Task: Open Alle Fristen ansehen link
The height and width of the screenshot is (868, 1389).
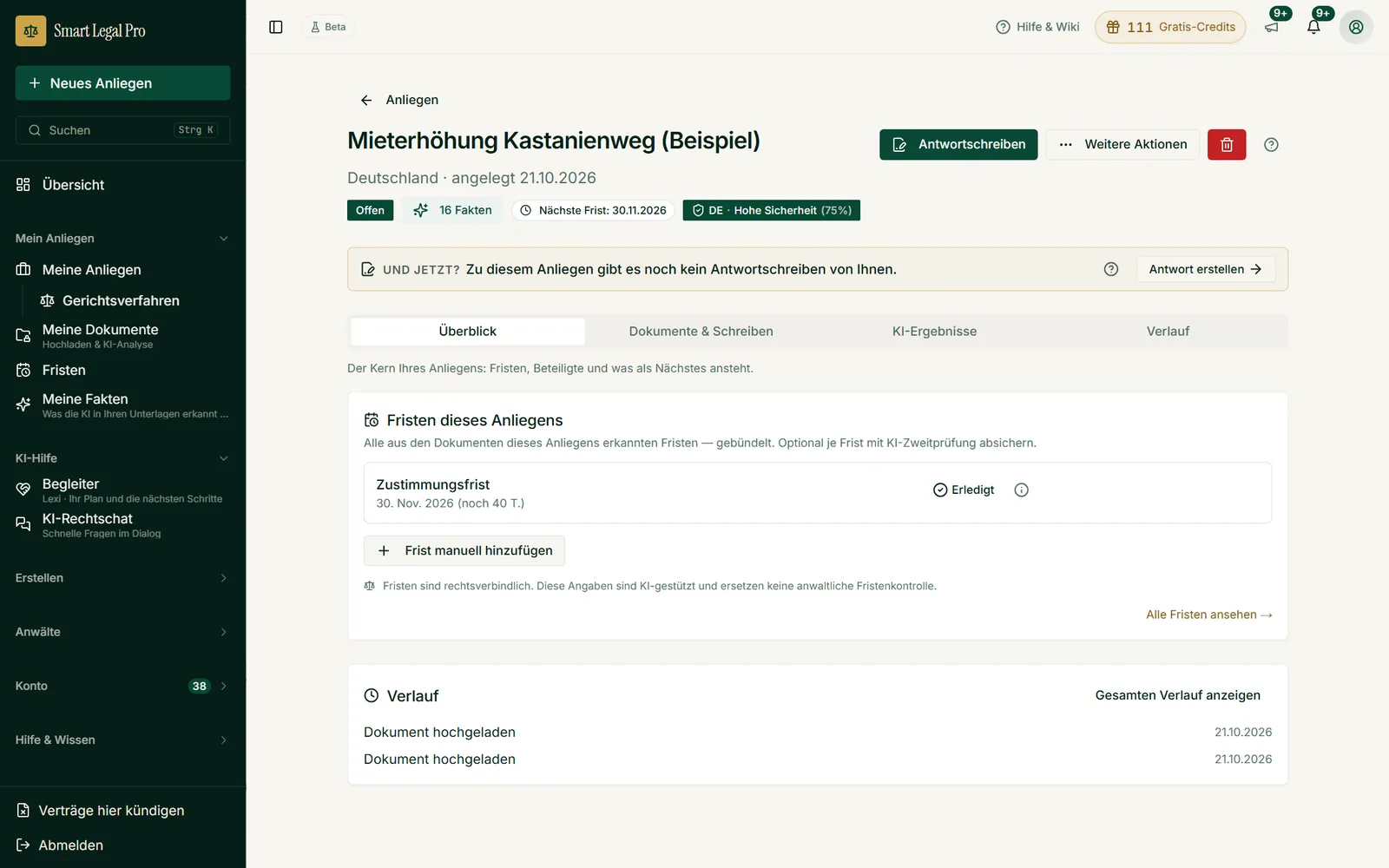Action: click(x=1209, y=615)
